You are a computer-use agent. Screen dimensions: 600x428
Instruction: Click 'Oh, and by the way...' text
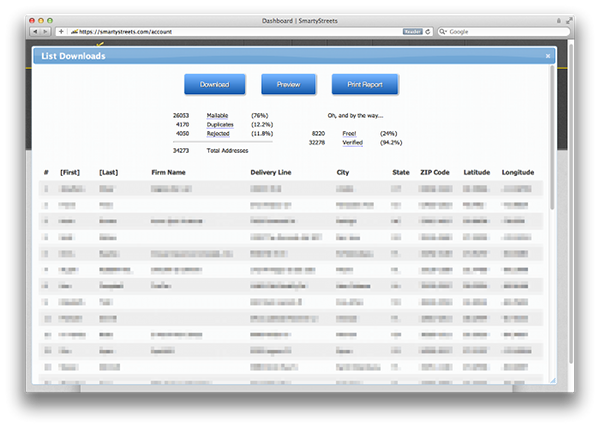tap(355, 115)
